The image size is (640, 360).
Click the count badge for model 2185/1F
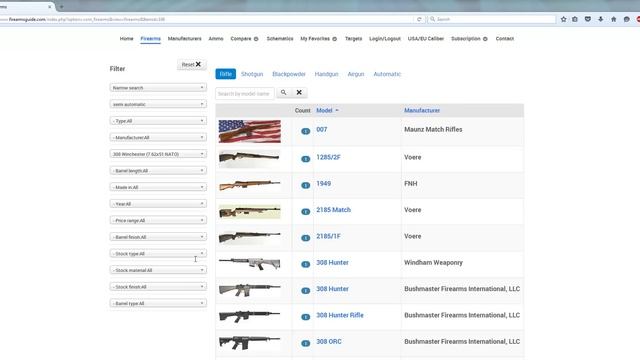point(305,238)
